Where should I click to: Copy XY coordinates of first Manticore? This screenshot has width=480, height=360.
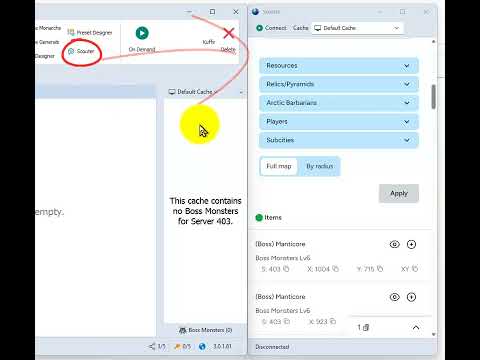(x=414, y=269)
